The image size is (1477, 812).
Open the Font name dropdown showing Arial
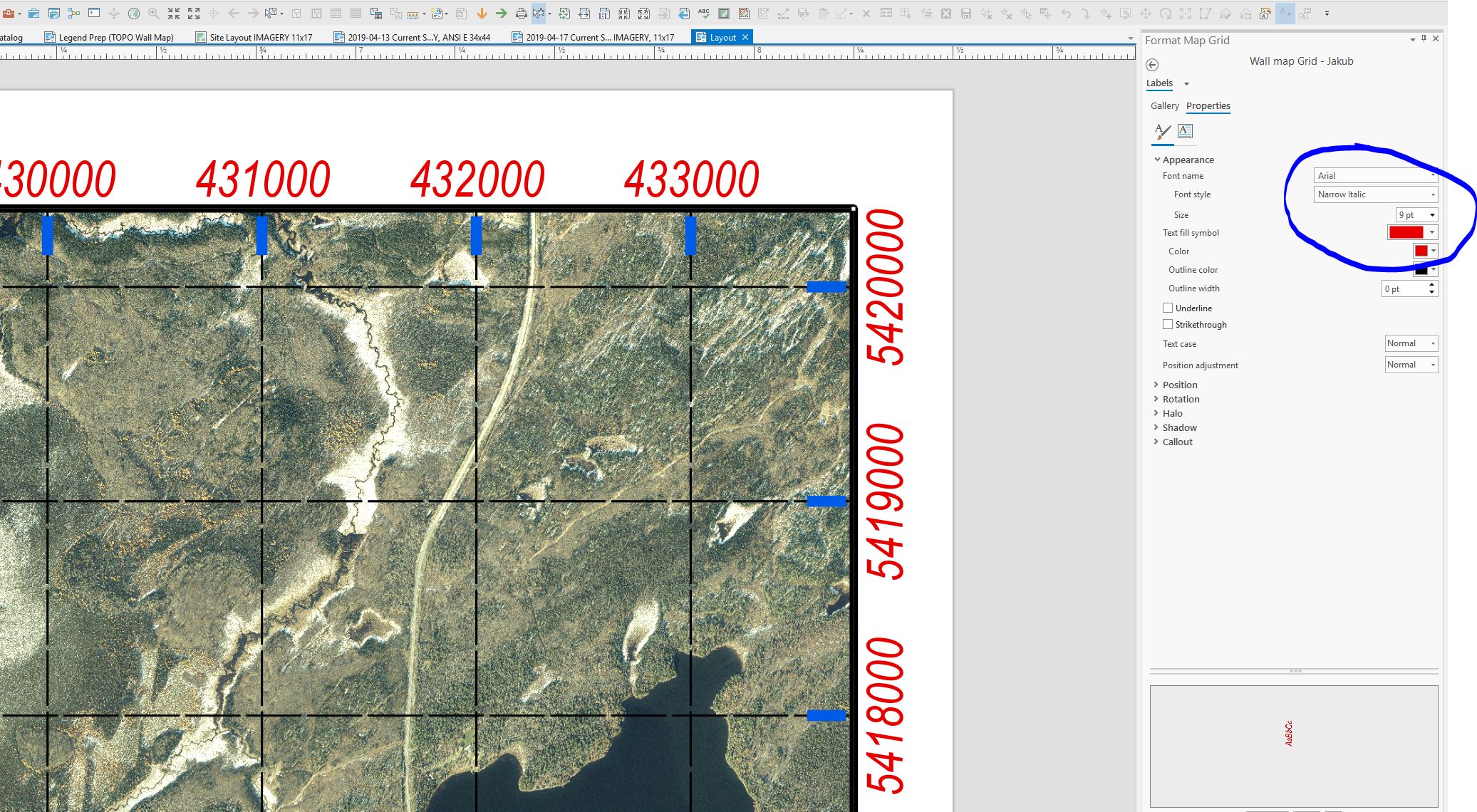coord(1375,175)
